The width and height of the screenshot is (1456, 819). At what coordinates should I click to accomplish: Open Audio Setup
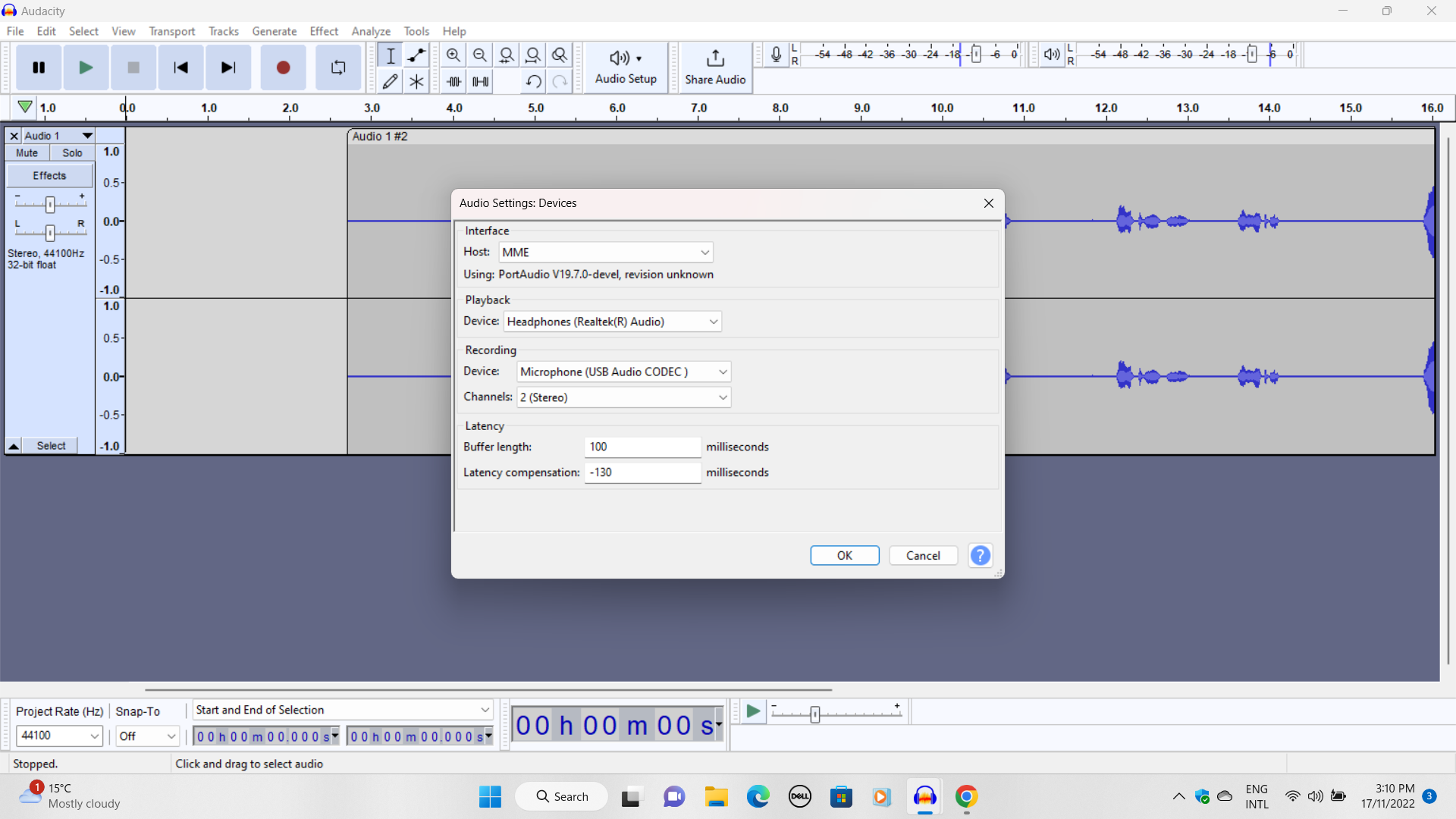pos(625,67)
